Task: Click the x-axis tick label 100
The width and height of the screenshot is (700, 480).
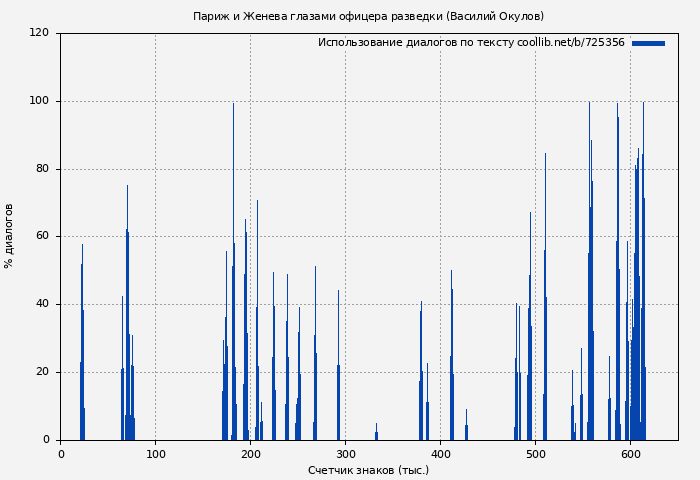Action: (155, 454)
